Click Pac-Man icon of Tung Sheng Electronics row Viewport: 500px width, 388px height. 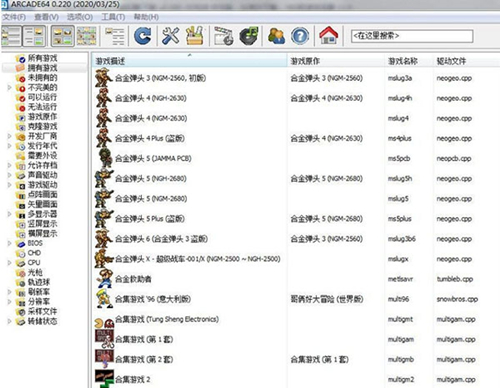pos(104,323)
